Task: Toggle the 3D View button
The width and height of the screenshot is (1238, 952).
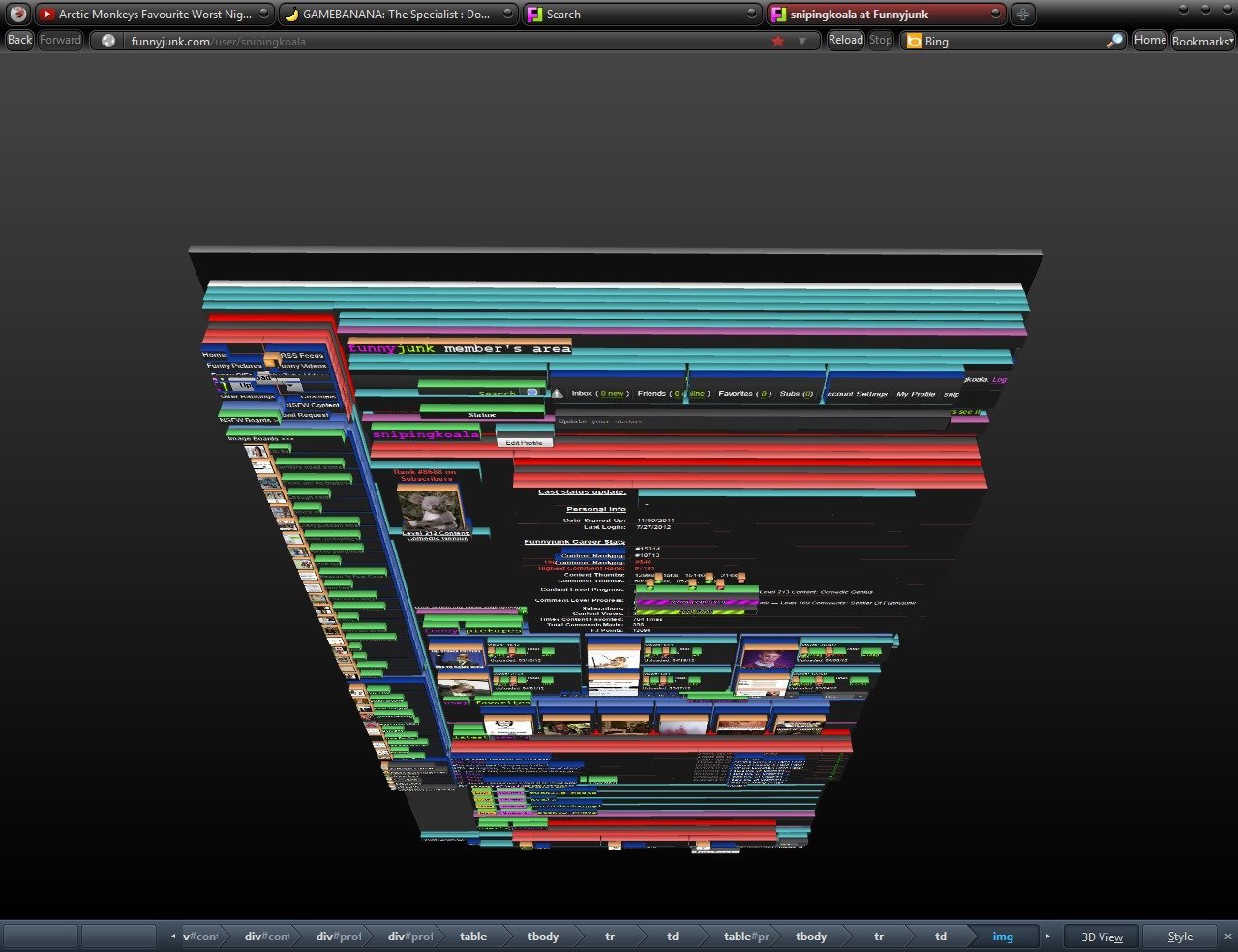Action: coord(1102,937)
